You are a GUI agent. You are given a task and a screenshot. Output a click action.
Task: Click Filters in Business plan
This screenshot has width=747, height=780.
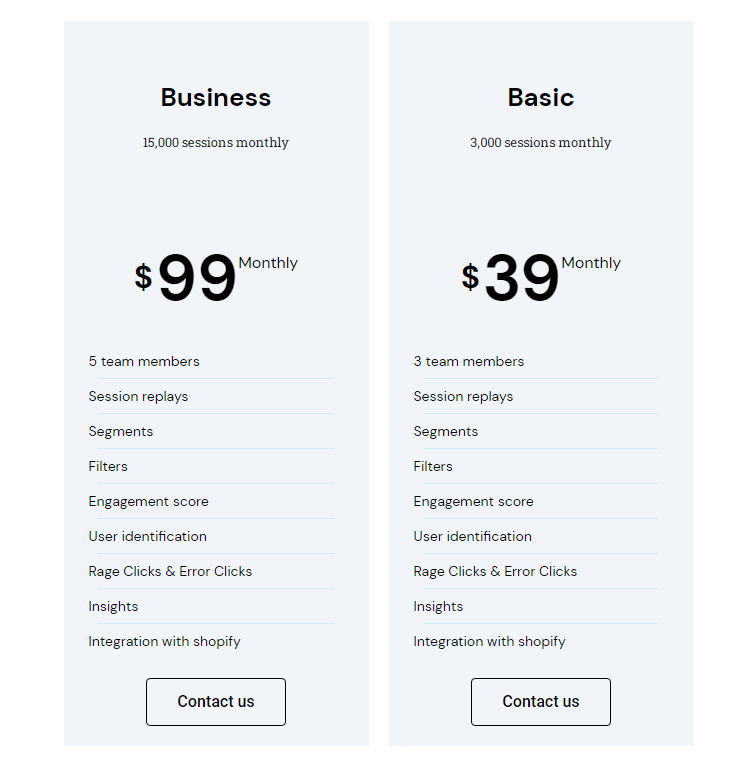tap(108, 467)
